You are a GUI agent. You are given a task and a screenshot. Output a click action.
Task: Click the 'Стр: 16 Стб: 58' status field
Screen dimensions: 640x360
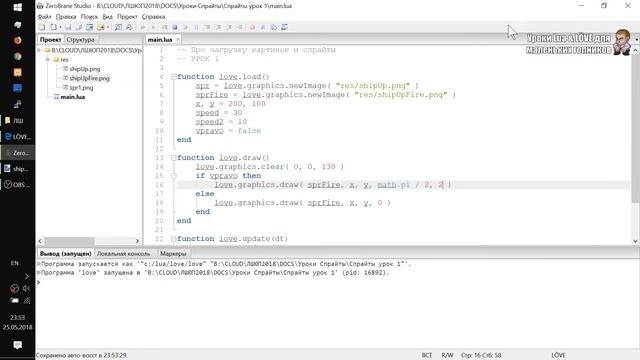pyautogui.click(x=481, y=355)
